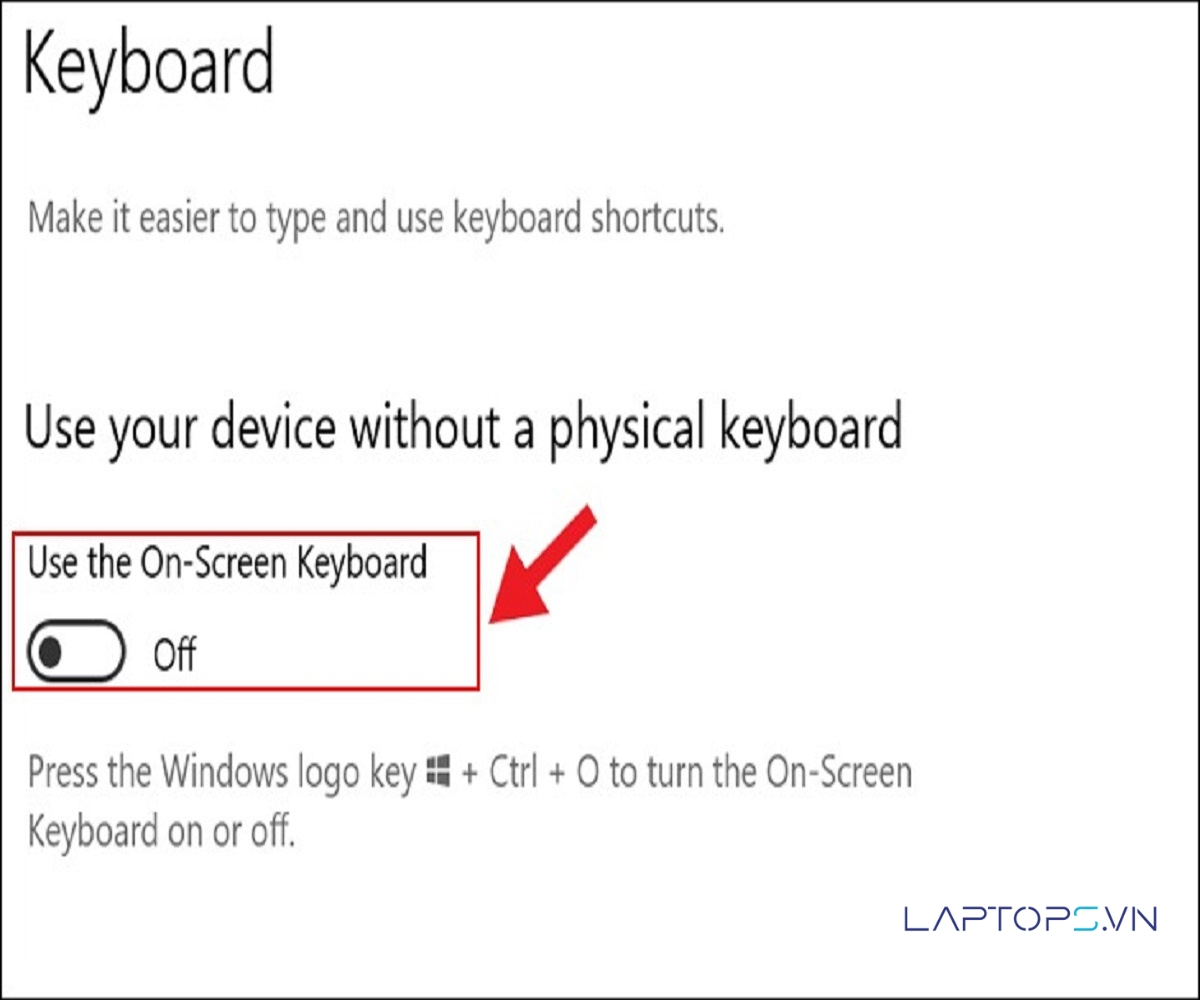Click the letter O in the shortcut hint

pyautogui.click(x=586, y=774)
